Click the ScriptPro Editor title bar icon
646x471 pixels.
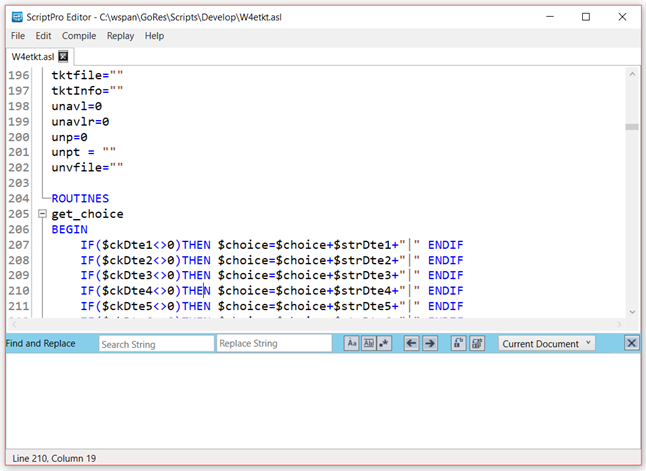(17, 16)
